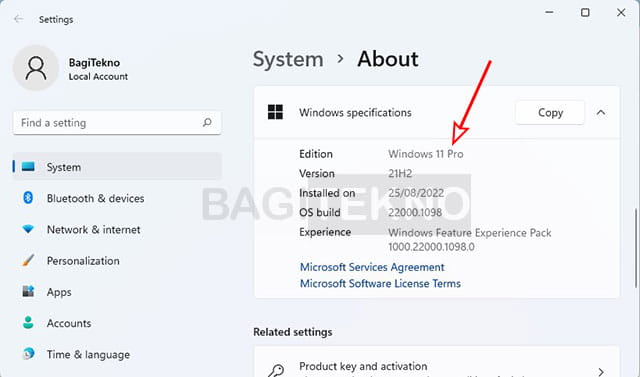Click the Apps icon in sidebar

pyautogui.click(x=28, y=291)
